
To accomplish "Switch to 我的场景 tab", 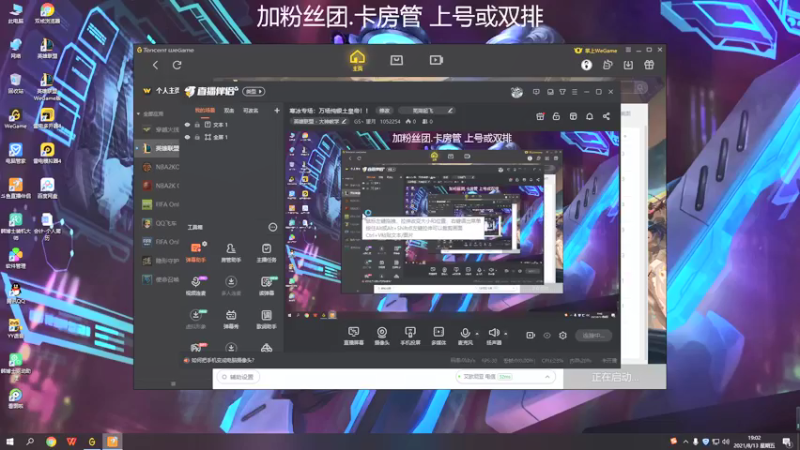I will click(205, 110).
